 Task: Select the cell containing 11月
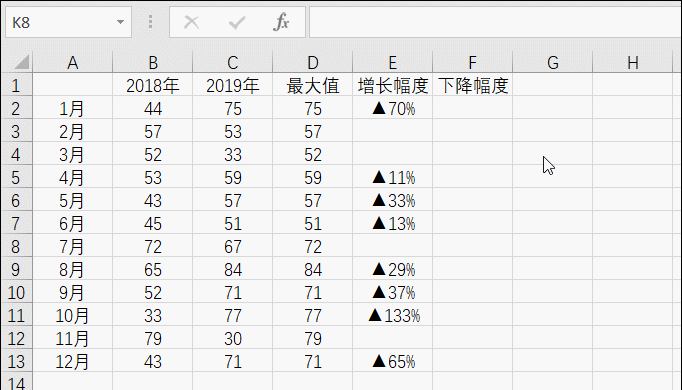pyautogui.click(x=73, y=338)
